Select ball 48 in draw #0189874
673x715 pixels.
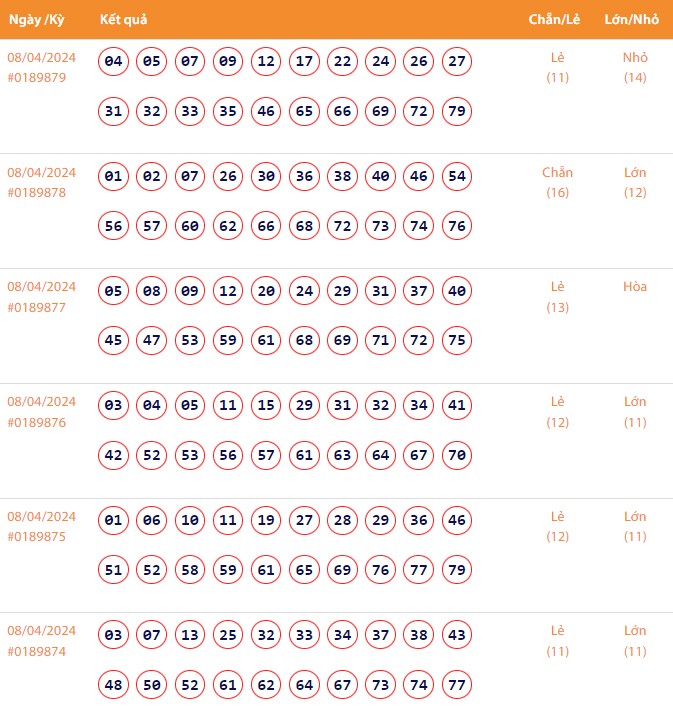point(114,684)
